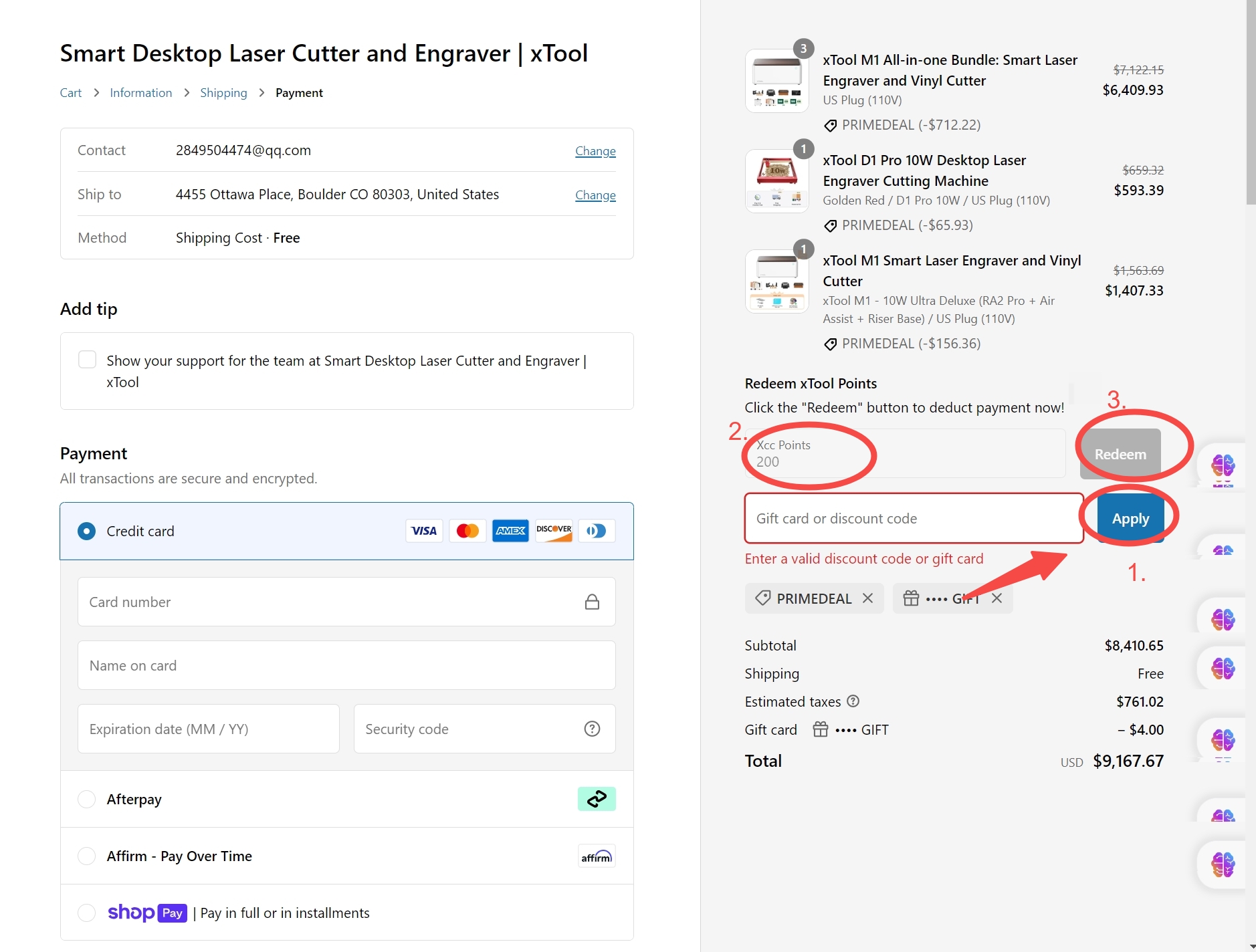Change the Contact email address
The width and height of the screenshot is (1256, 952).
(x=595, y=150)
